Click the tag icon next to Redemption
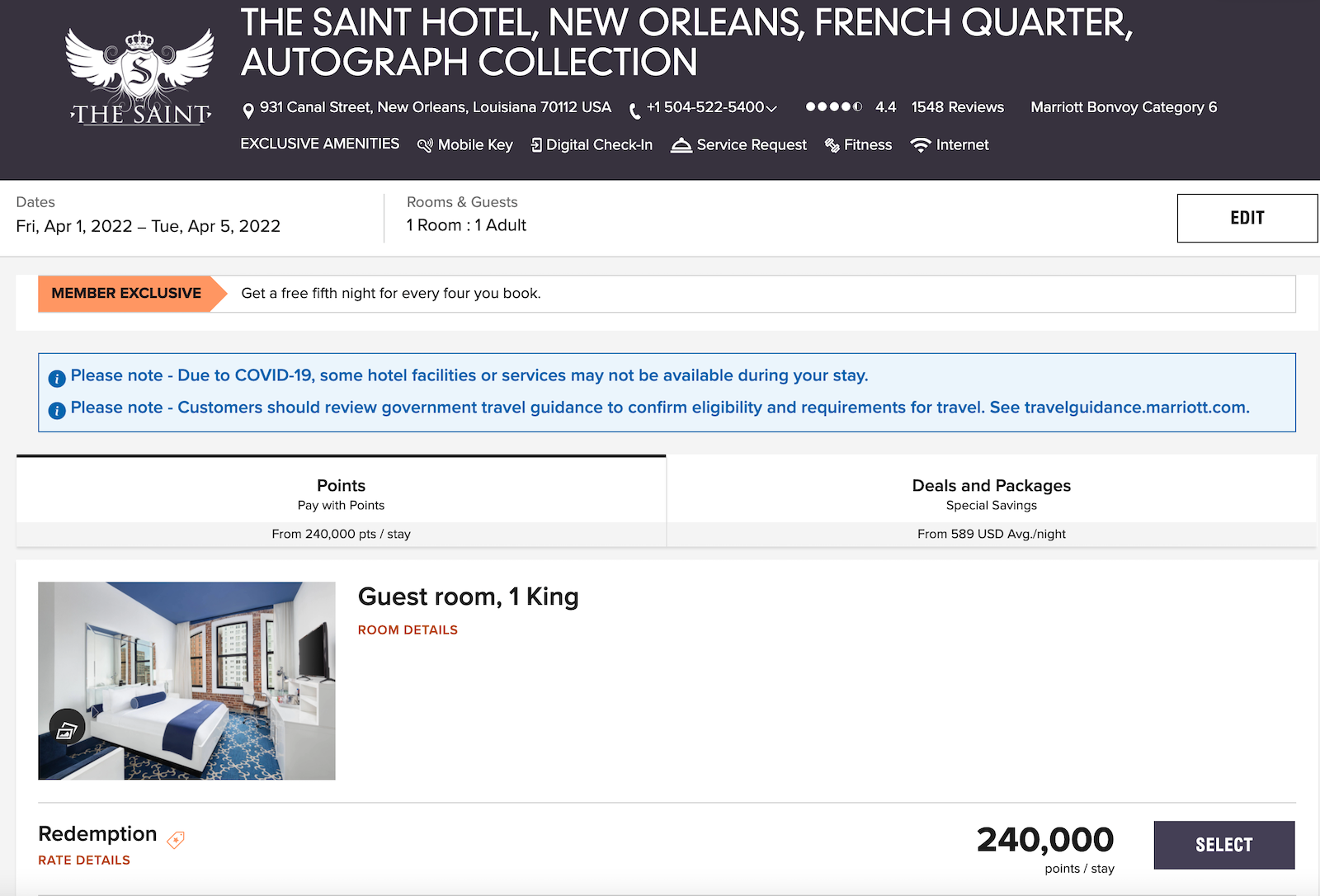 point(175,840)
